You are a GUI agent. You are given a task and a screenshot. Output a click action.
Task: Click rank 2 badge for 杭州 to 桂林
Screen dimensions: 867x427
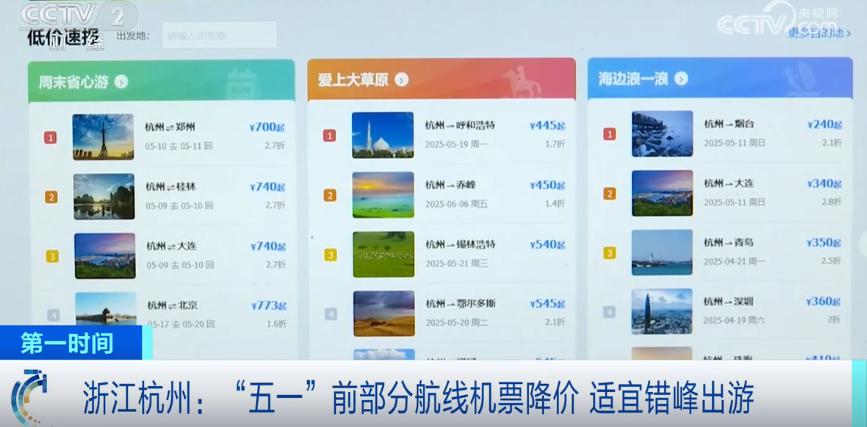pos(51,197)
